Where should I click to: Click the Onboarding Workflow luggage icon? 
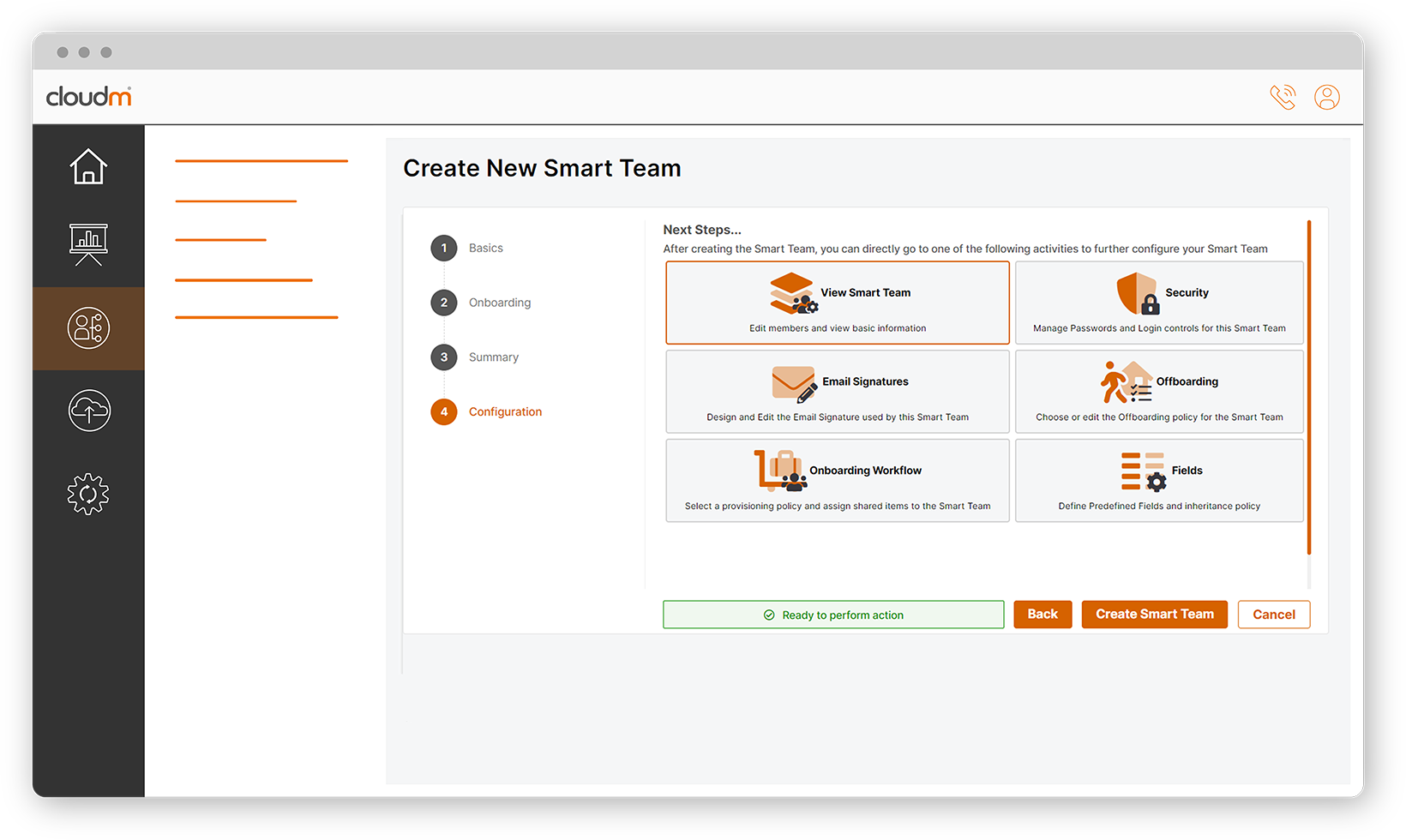(x=781, y=471)
